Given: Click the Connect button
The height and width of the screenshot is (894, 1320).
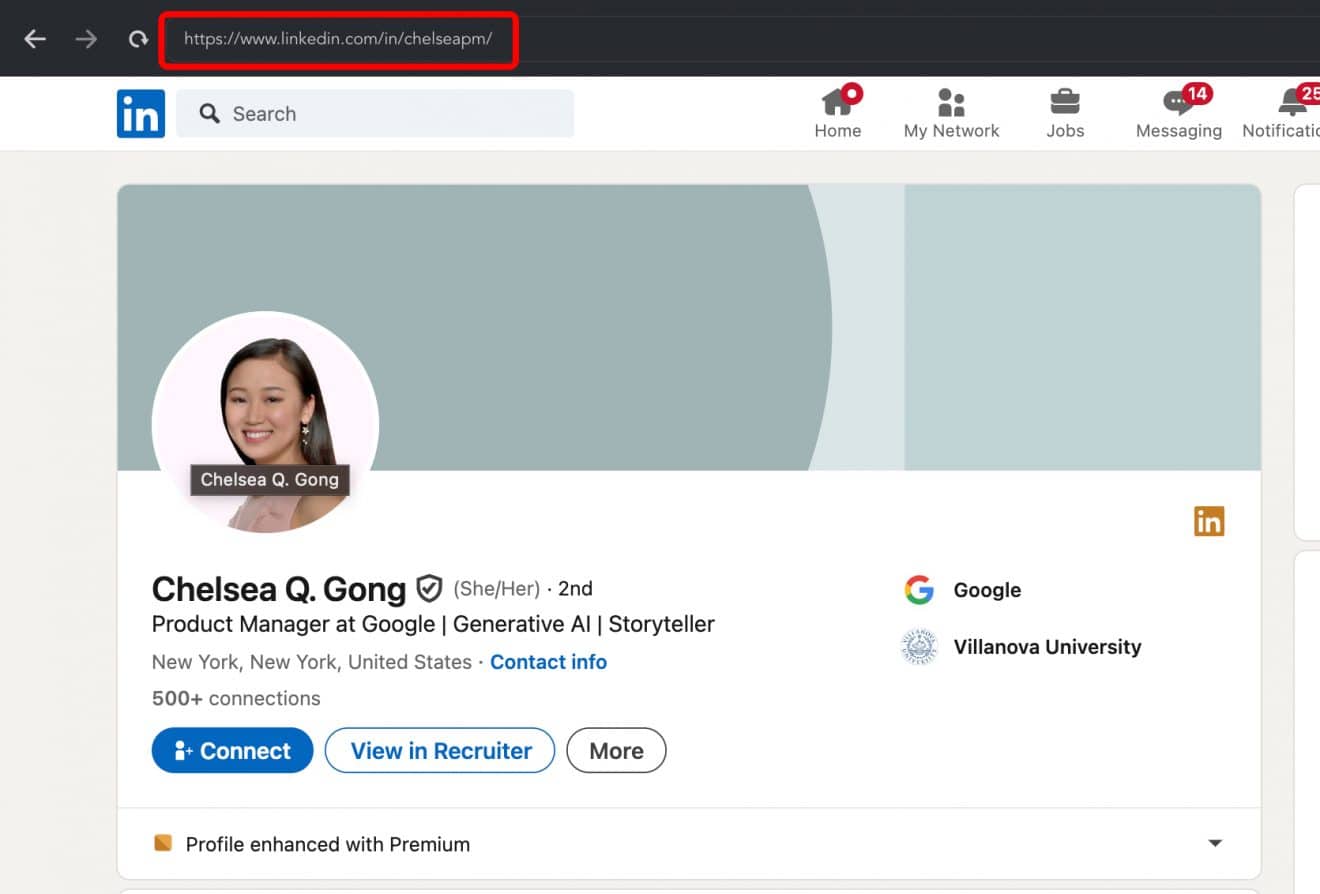Looking at the screenshot, I should (232, 750).
